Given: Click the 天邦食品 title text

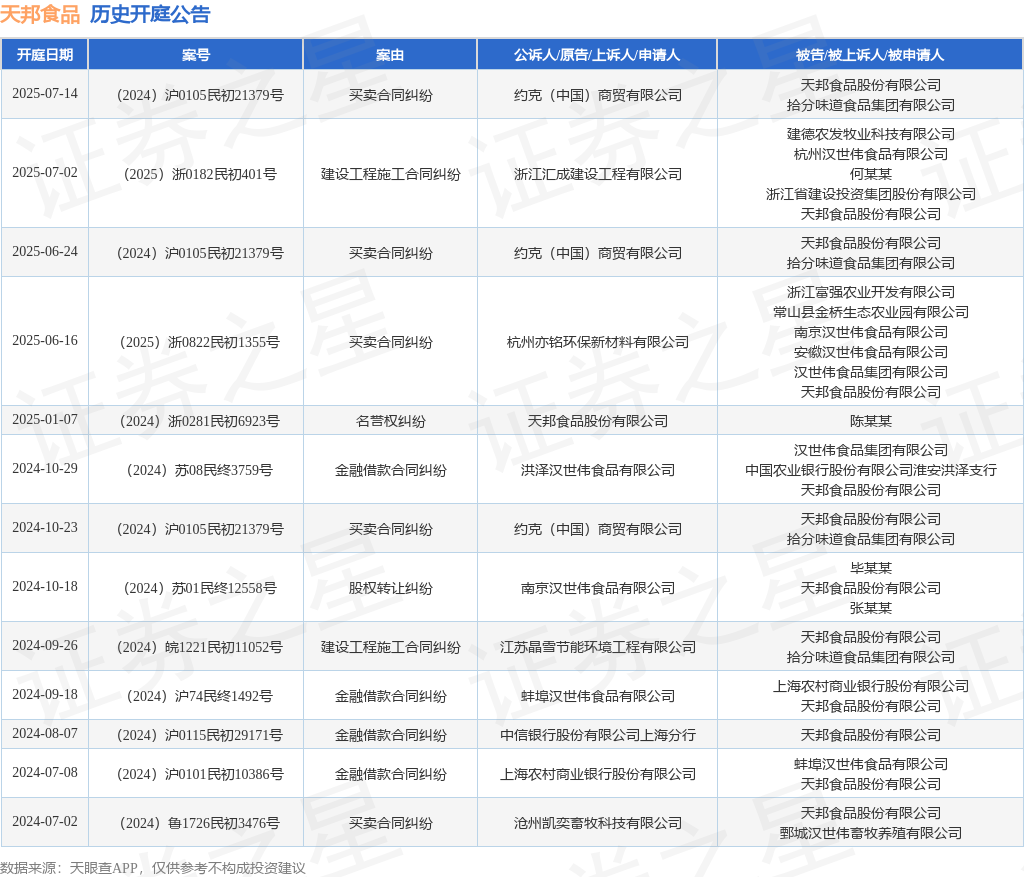Looking at the screenshot, I should [40, 14].
